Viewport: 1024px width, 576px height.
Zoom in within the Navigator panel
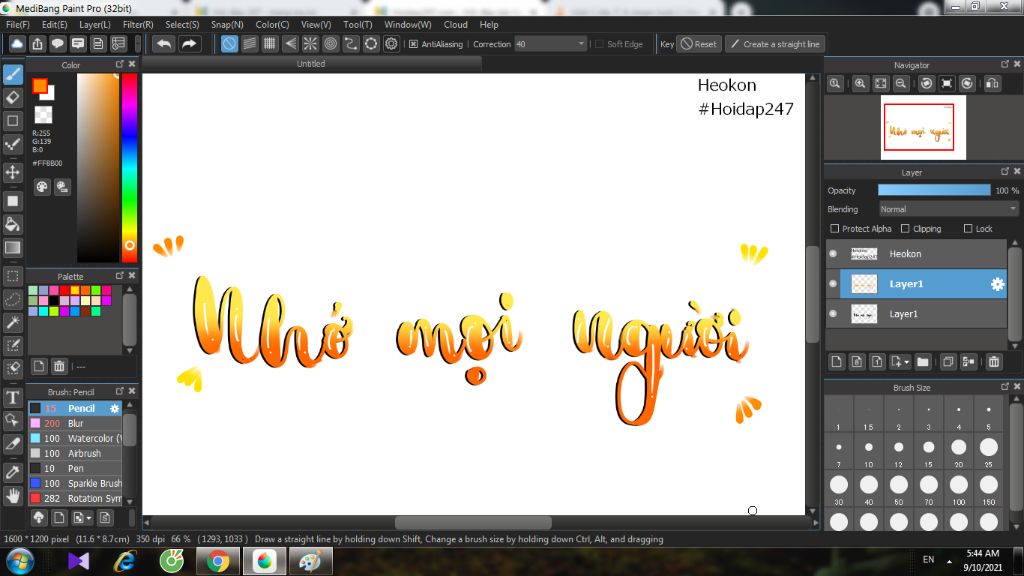click(x=860, y=84)
